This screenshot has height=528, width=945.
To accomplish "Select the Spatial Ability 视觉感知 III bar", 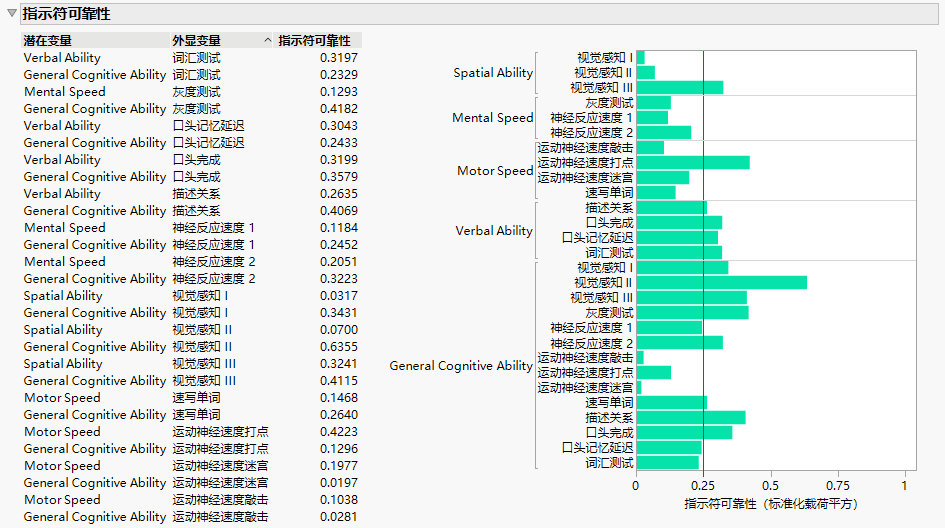I will (680, 87).
